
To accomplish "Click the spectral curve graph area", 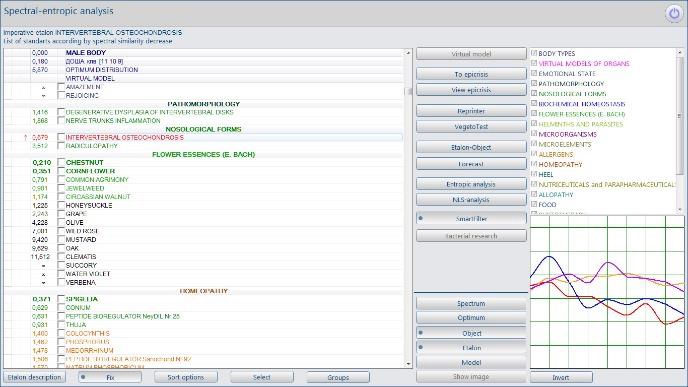I will (607, 292).
